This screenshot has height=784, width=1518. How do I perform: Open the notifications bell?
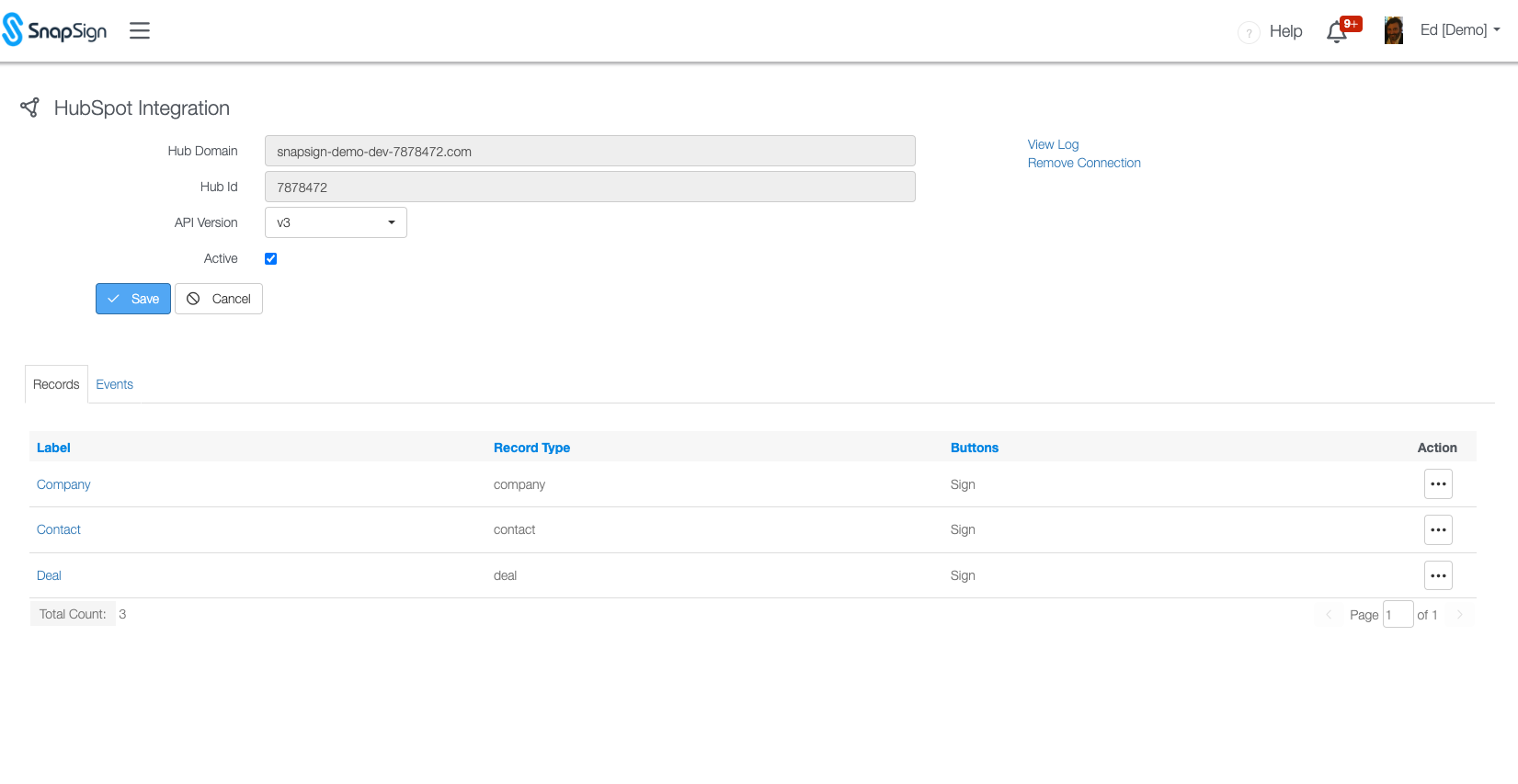pyautogui.click(x=1337, y=32)
